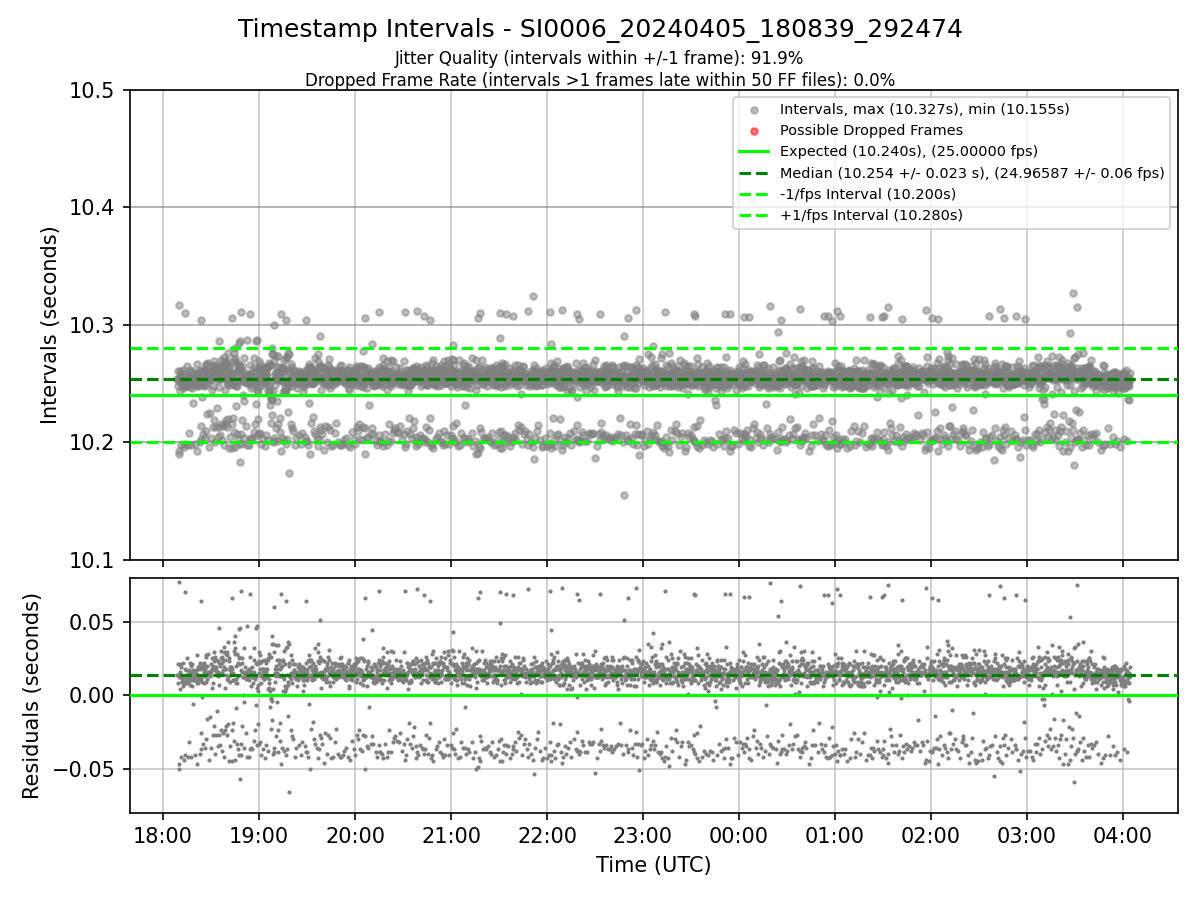This screenshot has height=900, width=1200.
Task: Click the red marker beside "Possible Dropped Frames"
Action: click(755, 131)
